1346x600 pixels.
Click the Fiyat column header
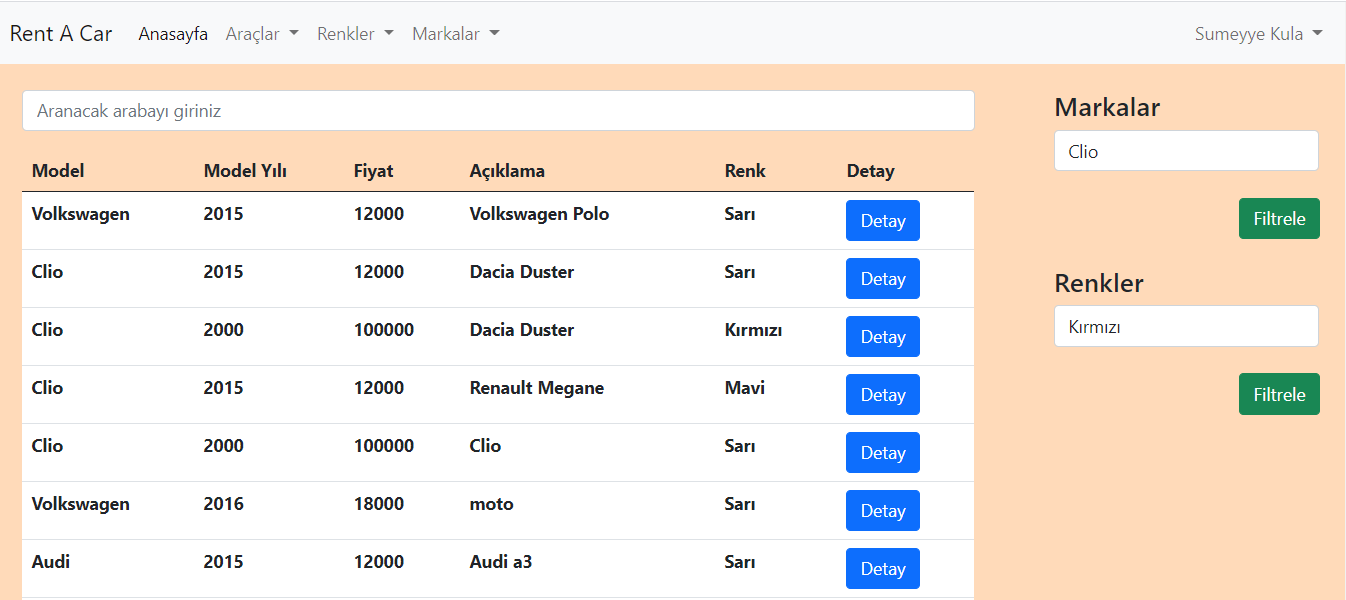(x=373, y=170)
